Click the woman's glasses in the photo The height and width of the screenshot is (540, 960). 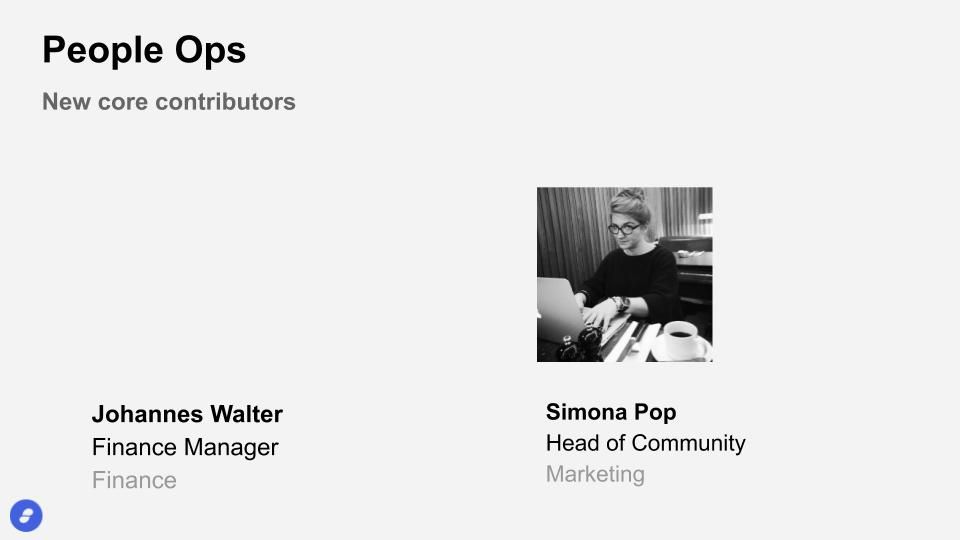click(623, 230)
